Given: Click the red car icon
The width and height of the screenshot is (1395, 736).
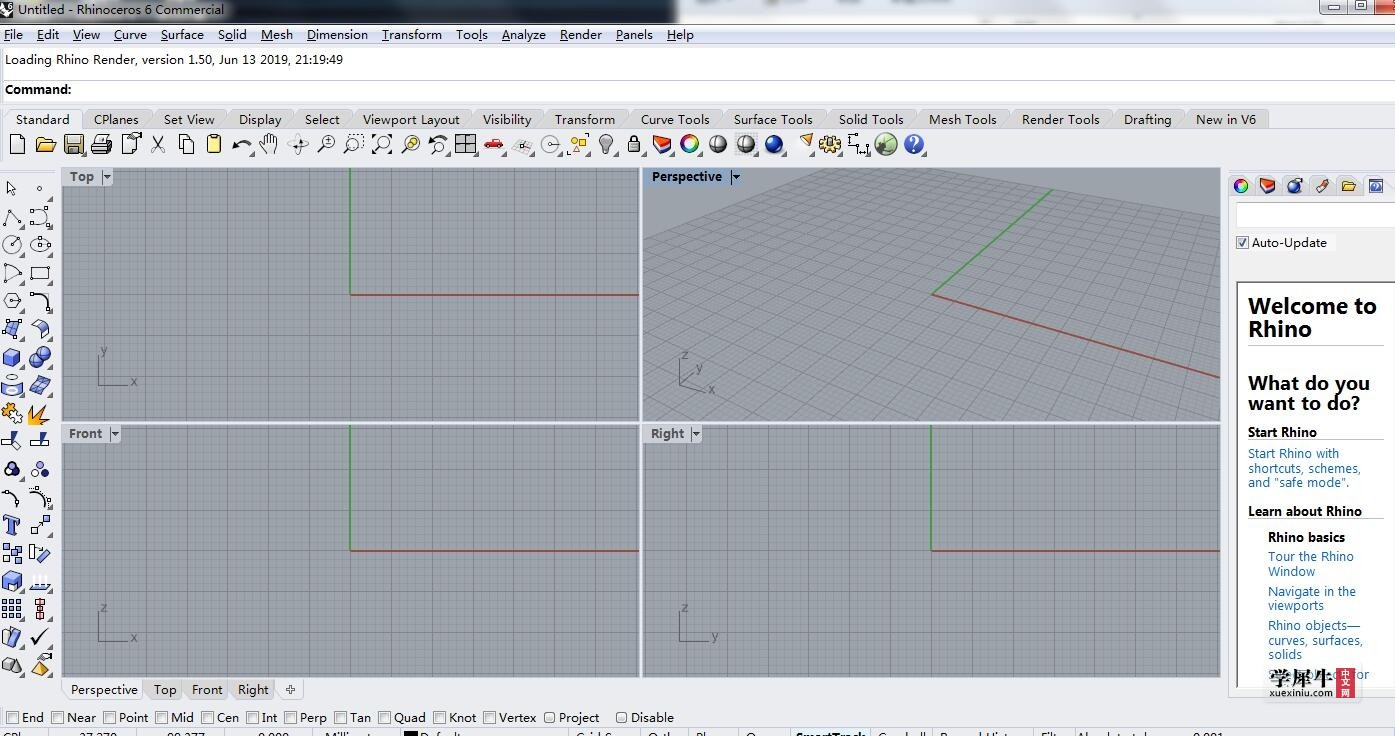Looking at the screenshot, I should (x=493, y=145).
